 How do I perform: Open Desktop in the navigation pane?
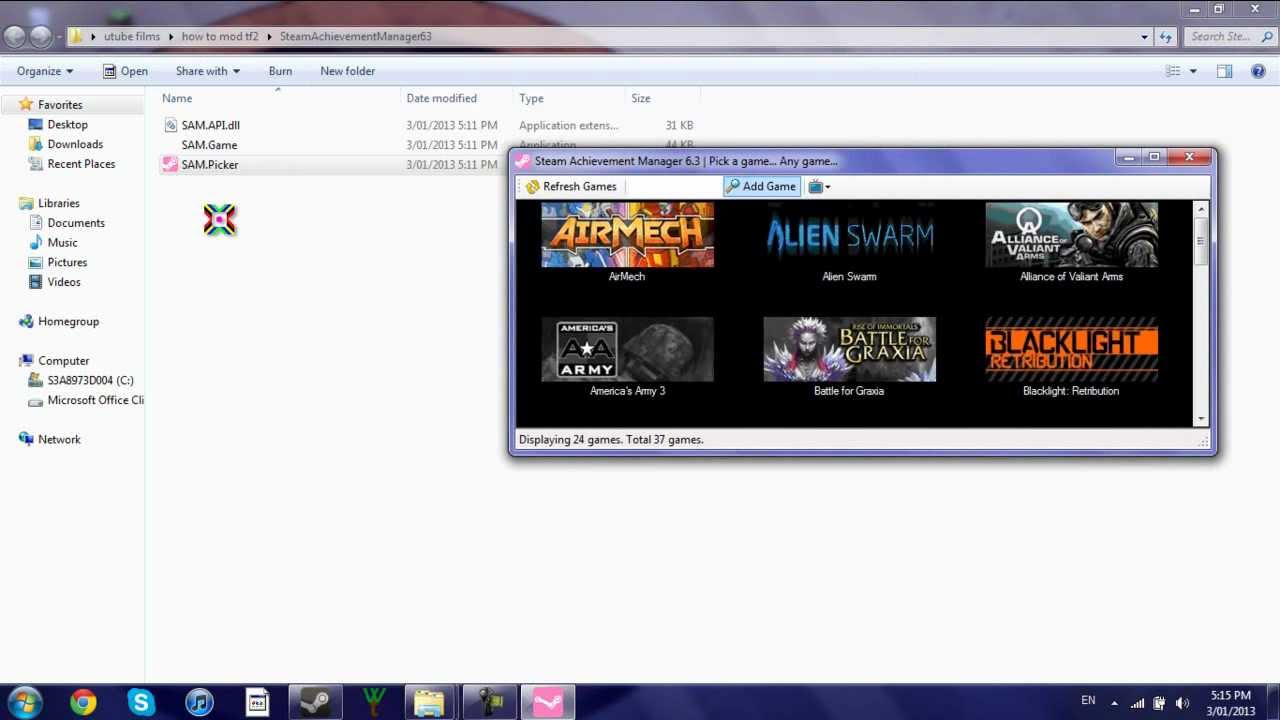[x=67, y=124]
